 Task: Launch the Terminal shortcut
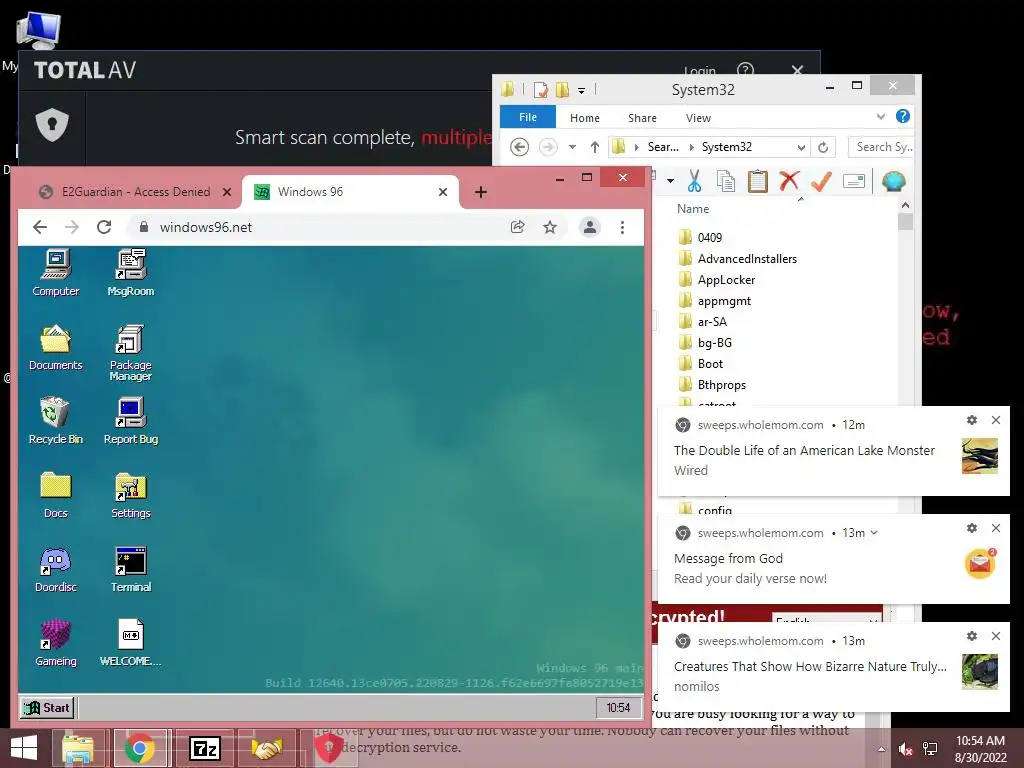click(x=131, y=569)
